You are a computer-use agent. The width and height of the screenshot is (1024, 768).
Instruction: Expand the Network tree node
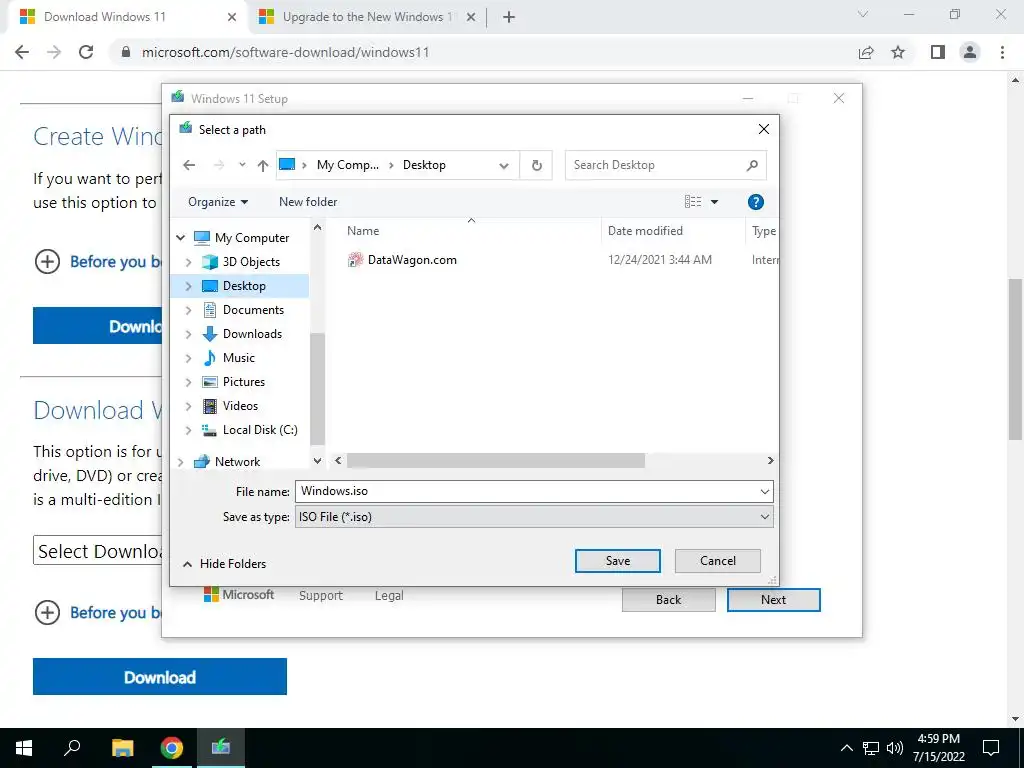click(x=181, y=462)
